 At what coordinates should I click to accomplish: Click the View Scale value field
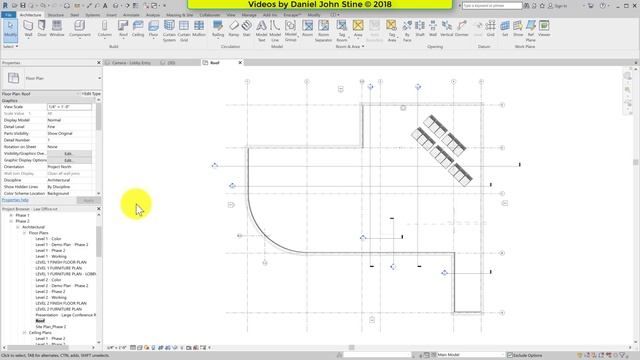[69, 107]
